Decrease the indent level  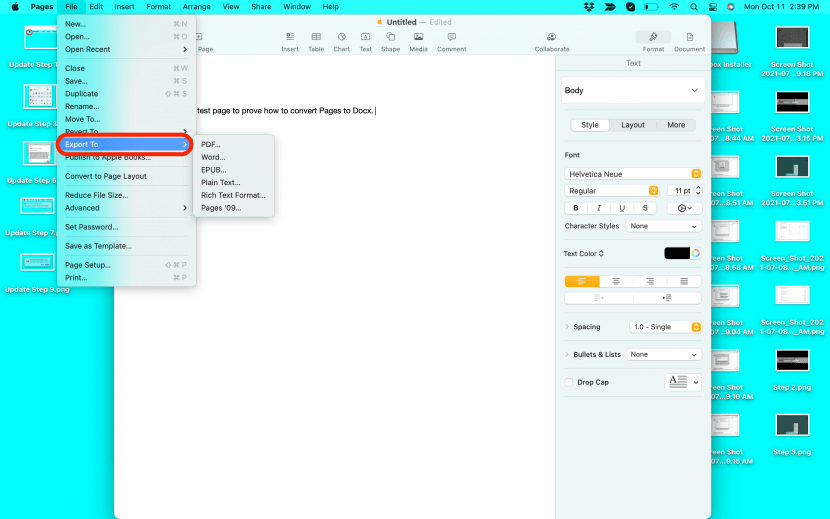click(599, 298)
